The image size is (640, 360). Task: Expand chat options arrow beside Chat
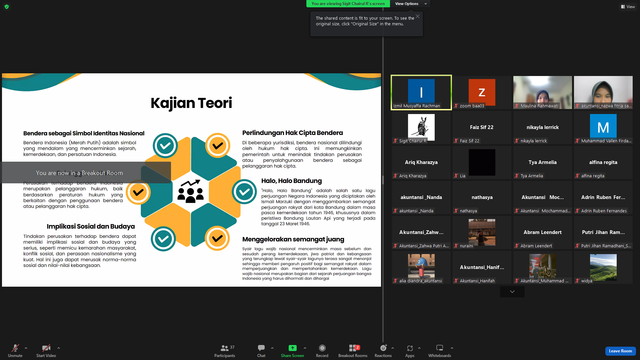(272, 348)
